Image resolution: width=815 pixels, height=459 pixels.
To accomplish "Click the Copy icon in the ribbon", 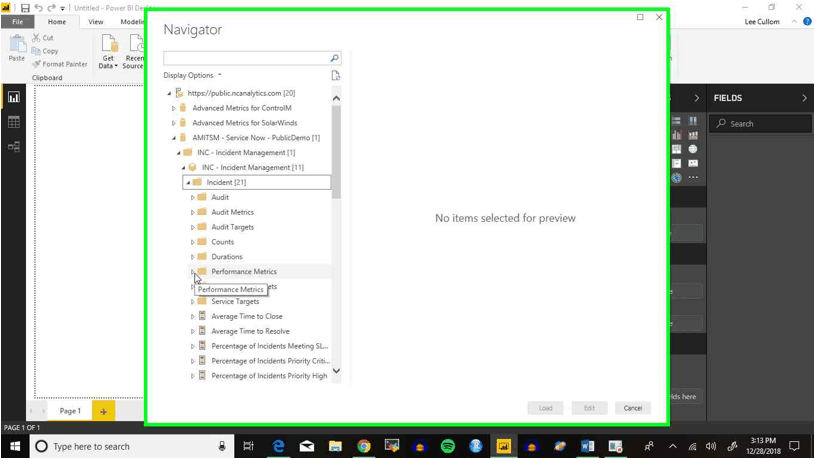I will pyautogui.click(x=36, y=51).
